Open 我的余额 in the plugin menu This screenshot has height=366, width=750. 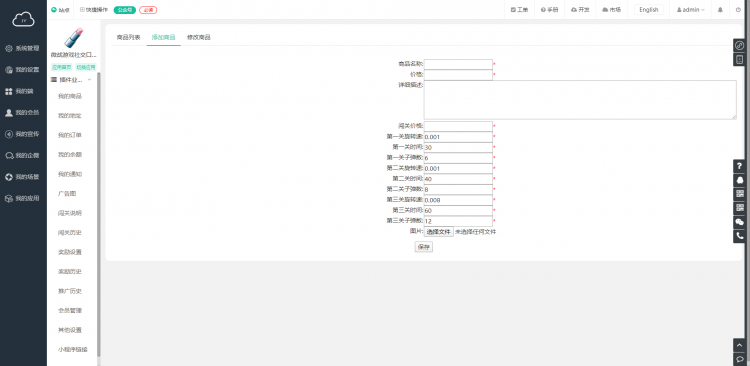[x=70, y=155]
